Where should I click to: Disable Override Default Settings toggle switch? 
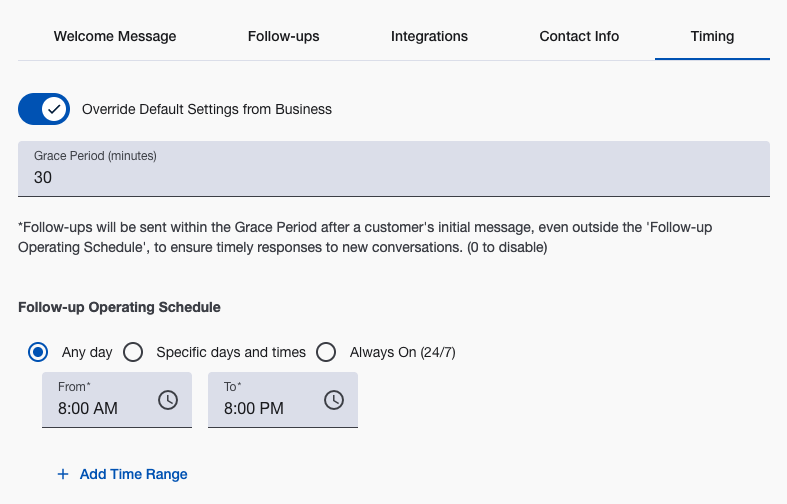click(x=44, y=109)
